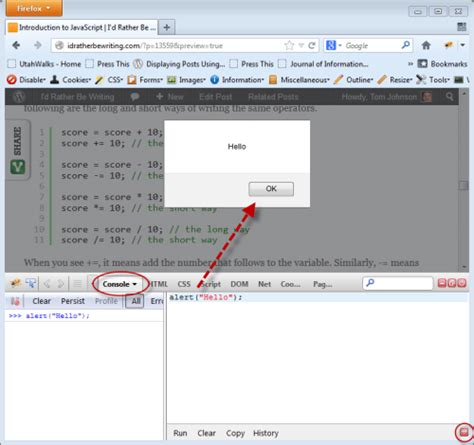474x445 pixels.
Task: Switch to the HTML tab in Firebug
Action: tap(158, 284)
